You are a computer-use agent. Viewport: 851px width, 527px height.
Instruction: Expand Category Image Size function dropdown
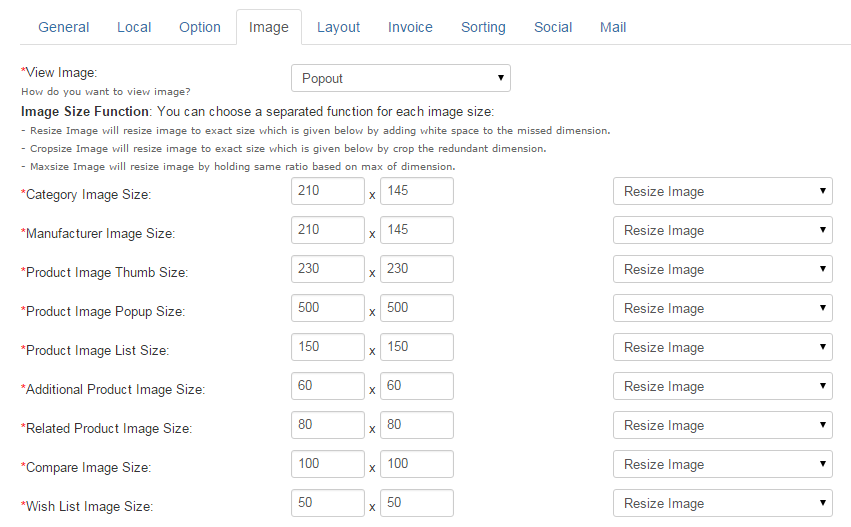tap(722, 191)
